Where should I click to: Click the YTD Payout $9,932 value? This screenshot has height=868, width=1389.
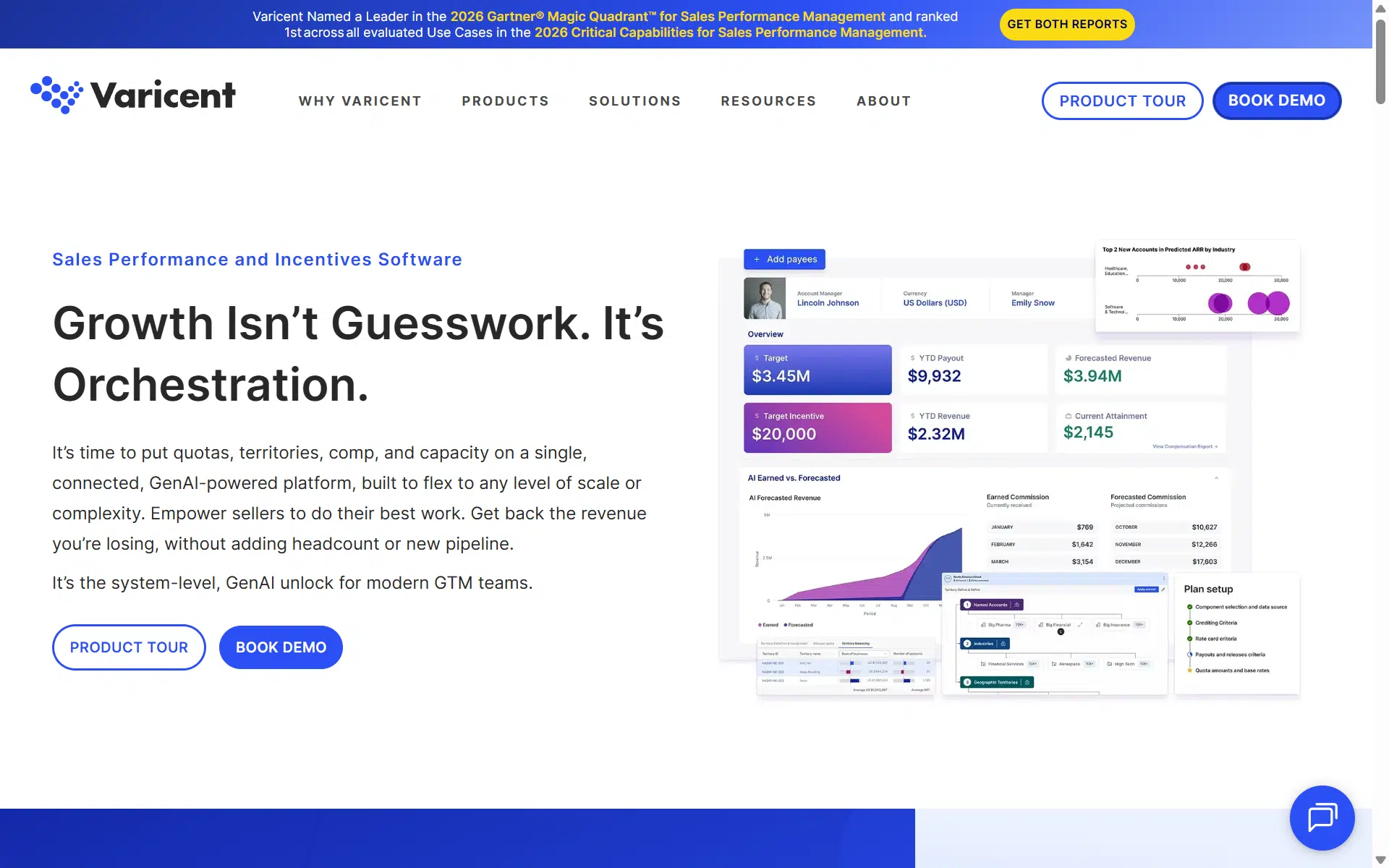(934, 376)
